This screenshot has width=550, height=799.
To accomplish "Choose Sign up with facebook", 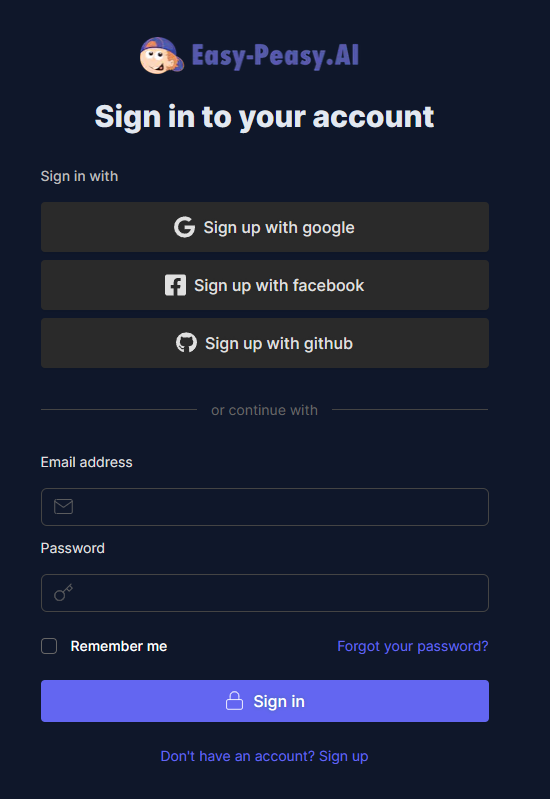I will [265, 285].
